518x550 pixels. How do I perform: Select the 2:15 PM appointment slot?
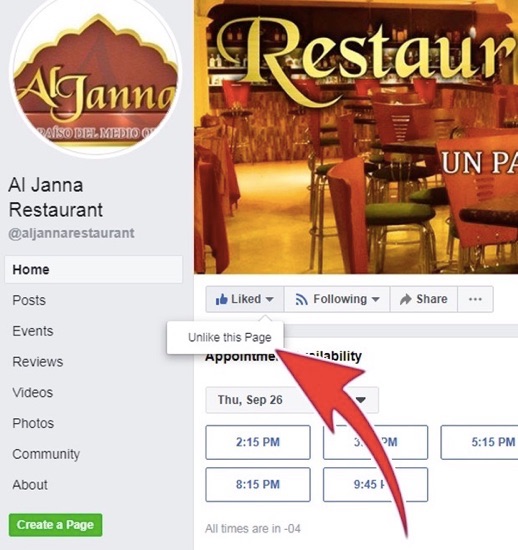coord(258,442)
